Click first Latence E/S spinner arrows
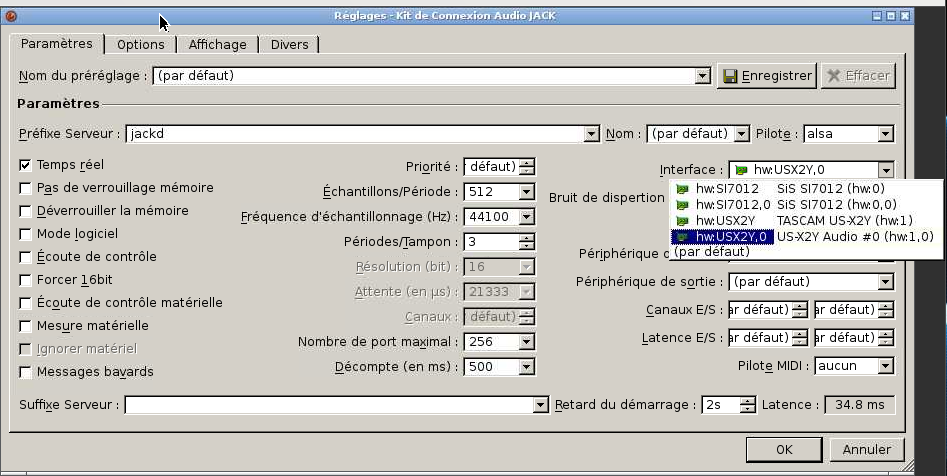947x476 pixels. pyautogui.click(x=800, y=338)
